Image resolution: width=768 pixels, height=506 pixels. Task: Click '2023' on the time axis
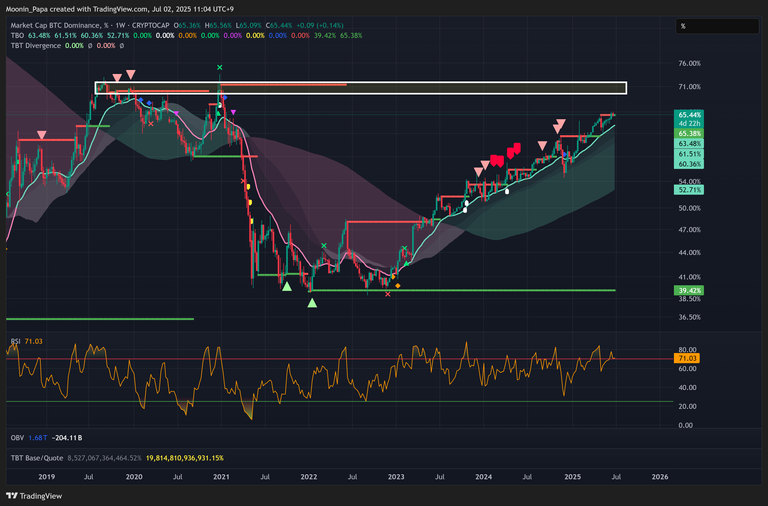[x=396, y=477]
